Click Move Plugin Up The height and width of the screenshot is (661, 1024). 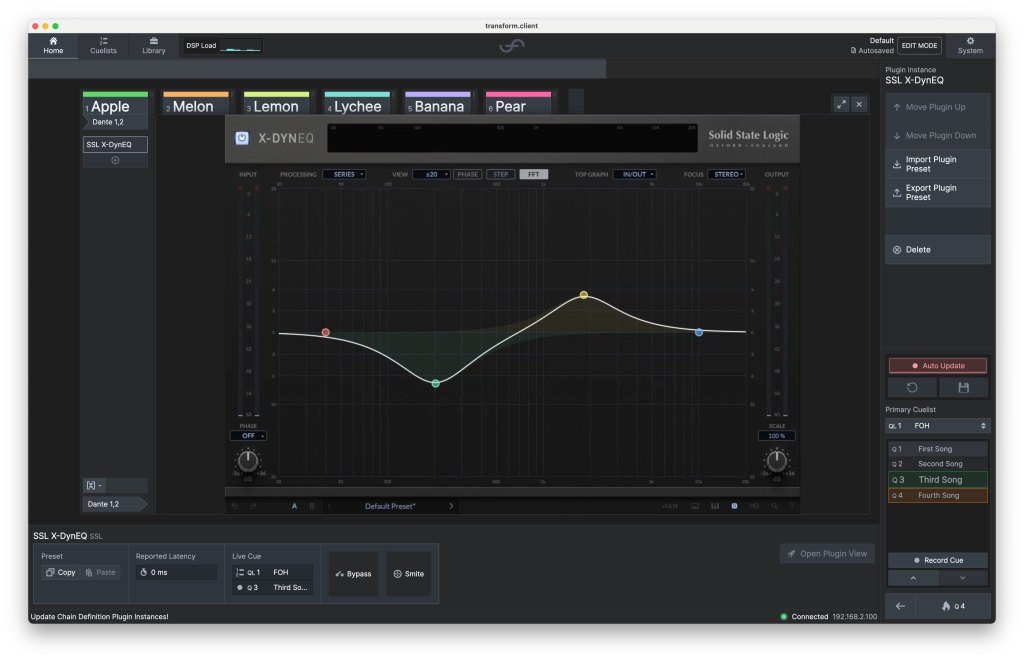pyautogui.click(x=937, y=107)
